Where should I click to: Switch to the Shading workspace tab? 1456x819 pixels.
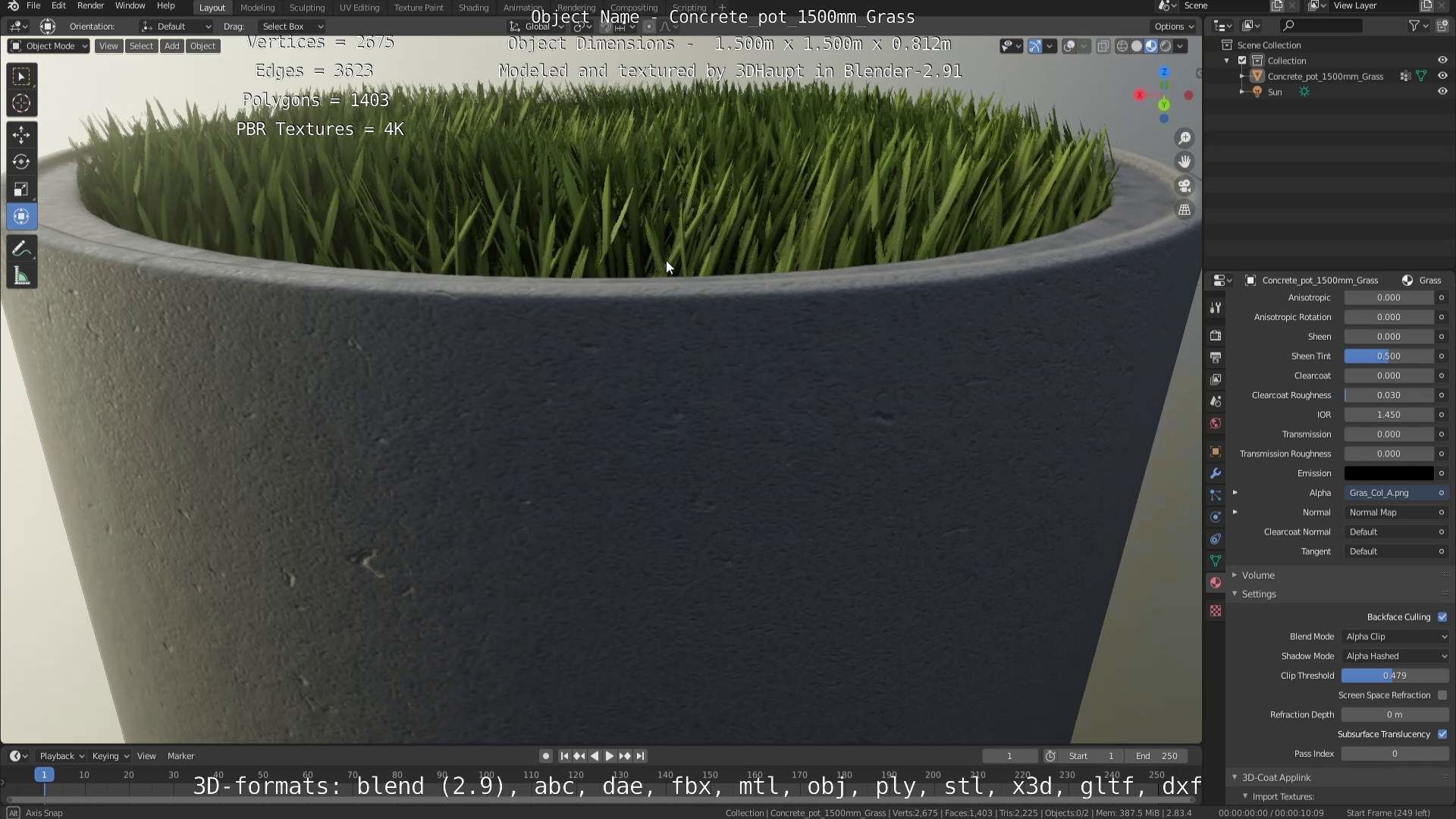tap(473, 8)
